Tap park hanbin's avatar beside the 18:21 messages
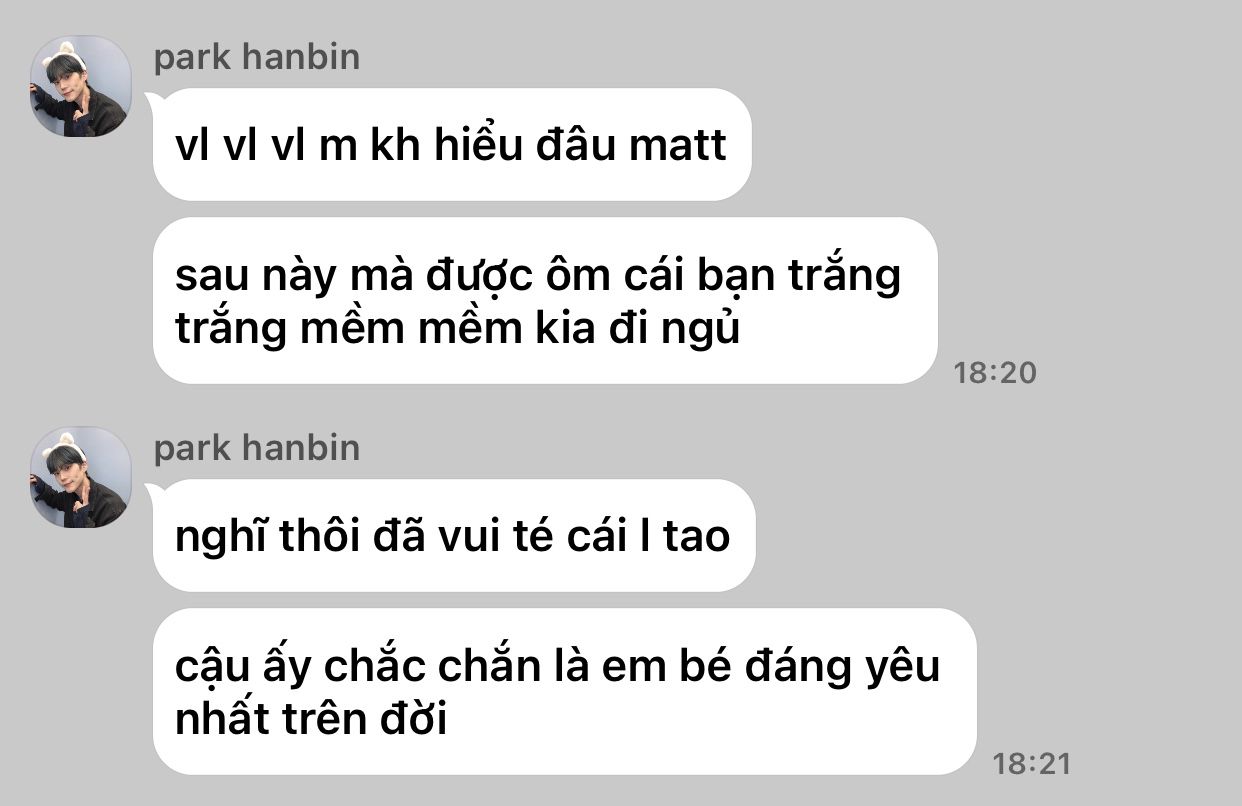This screenshot has width=1242, height=806. pyautogui.click(x=80, y=477)
